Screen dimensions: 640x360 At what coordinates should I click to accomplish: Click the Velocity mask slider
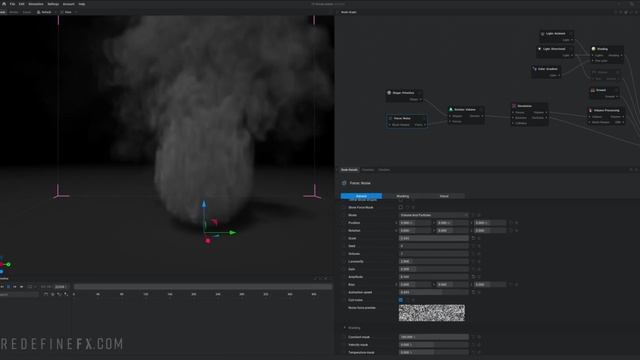point(433,345)
